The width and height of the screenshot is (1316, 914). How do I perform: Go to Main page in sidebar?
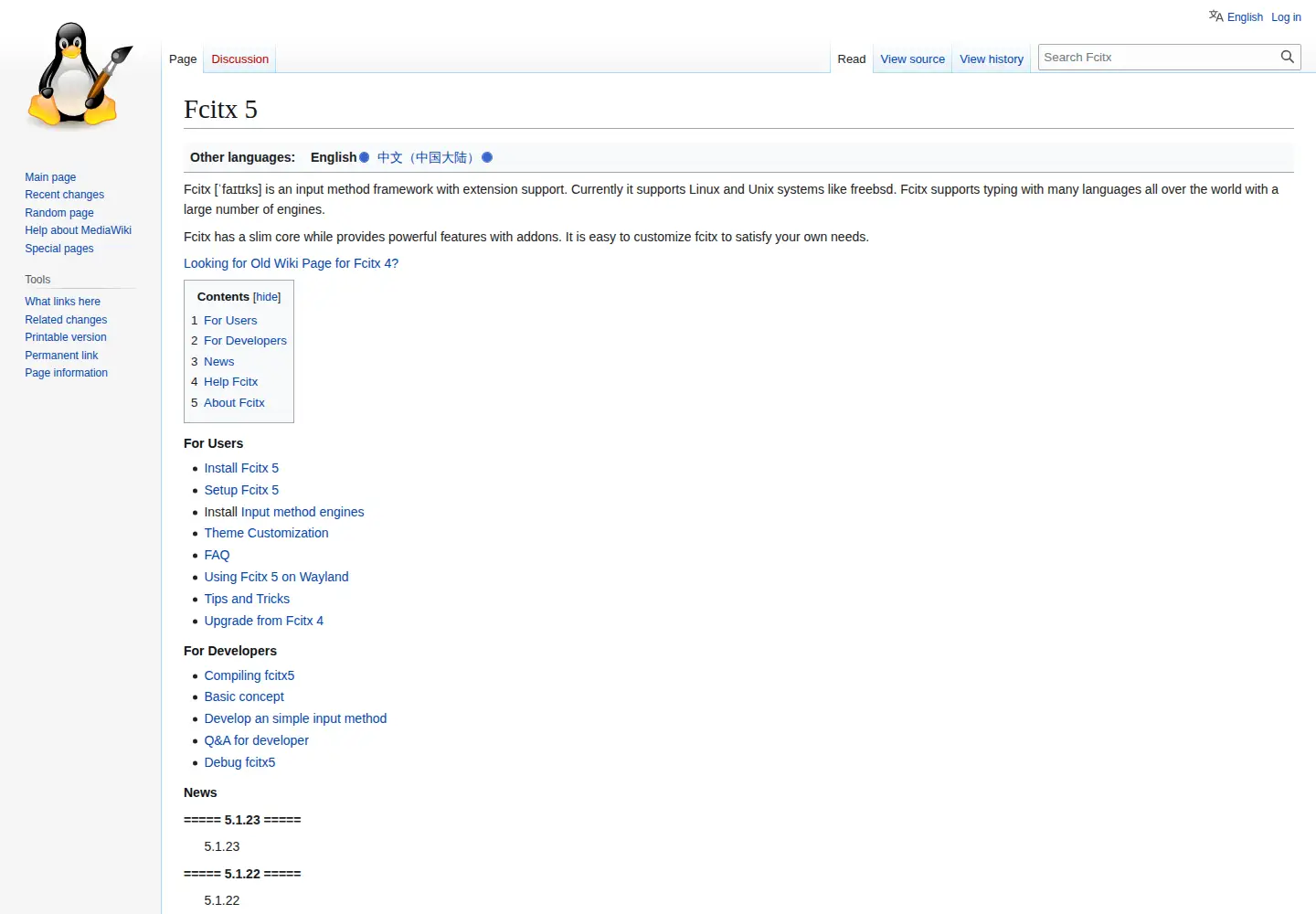coord(50,177)
